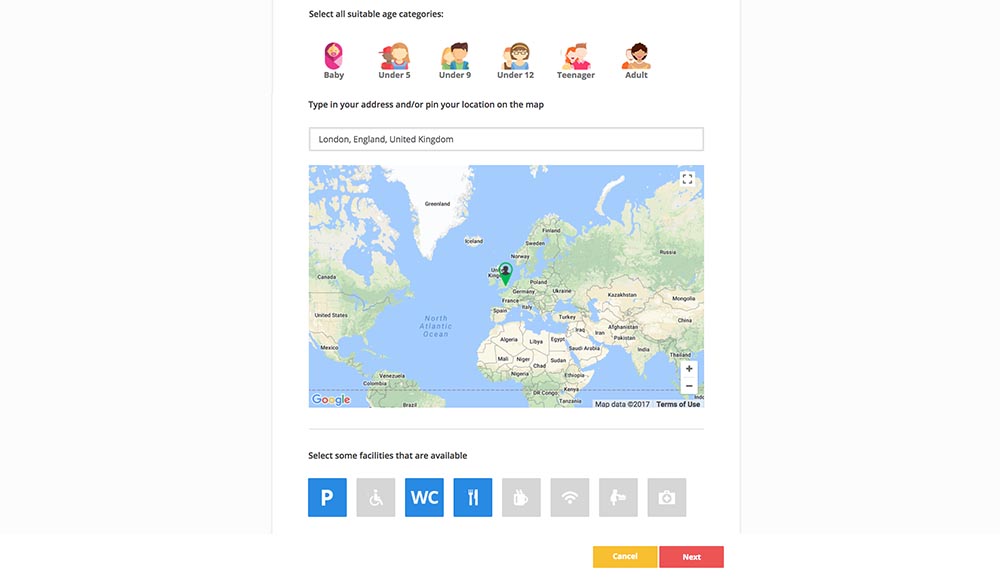Toggle the WC toilets facility
Viewport: 1000px width, 580px height.
pyautogui.click(x=424, y=497)
